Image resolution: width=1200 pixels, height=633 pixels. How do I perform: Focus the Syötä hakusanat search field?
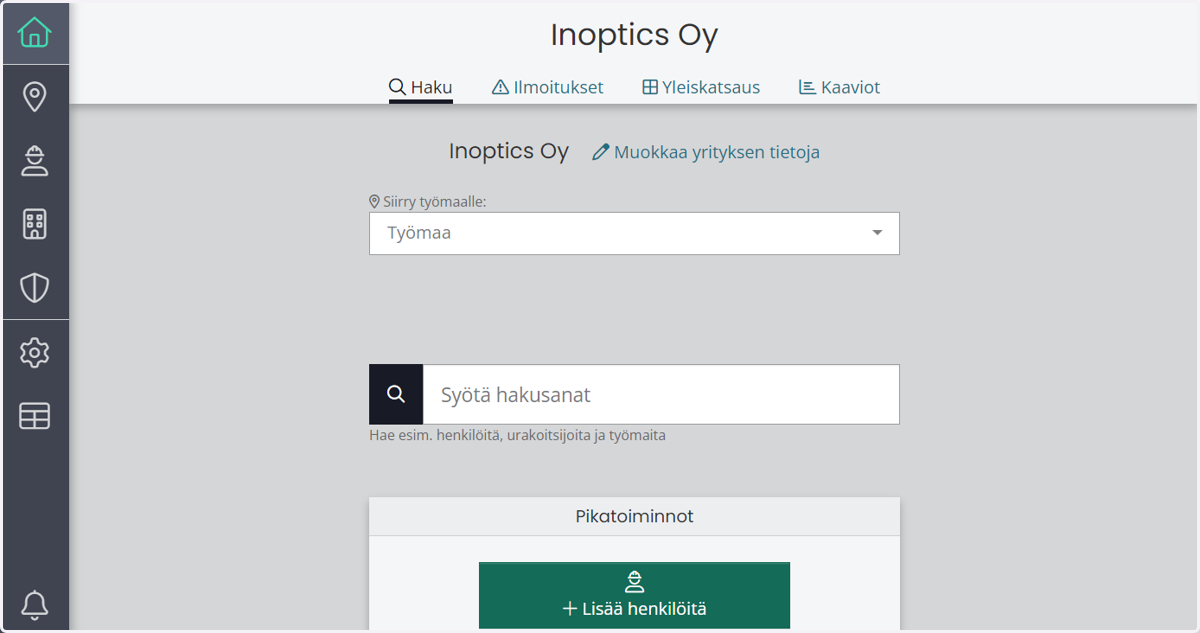coord(661,394)
